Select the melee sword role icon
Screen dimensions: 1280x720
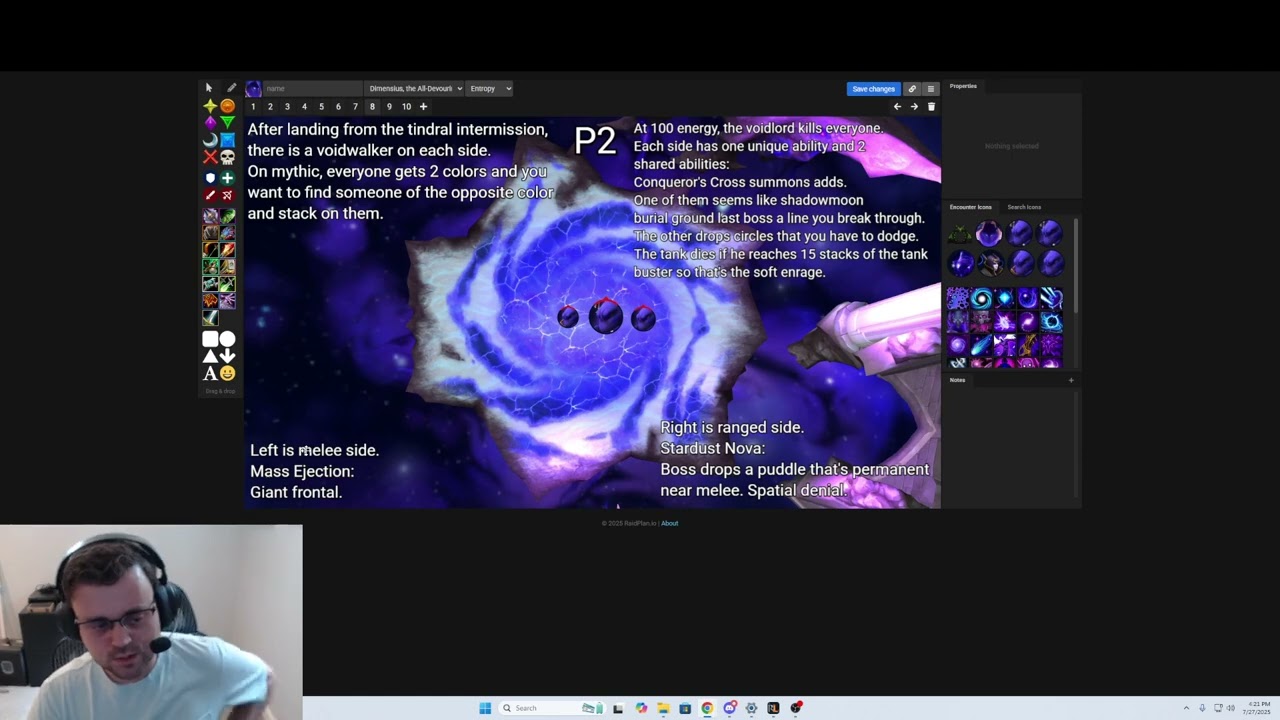[x=210, y=195]
